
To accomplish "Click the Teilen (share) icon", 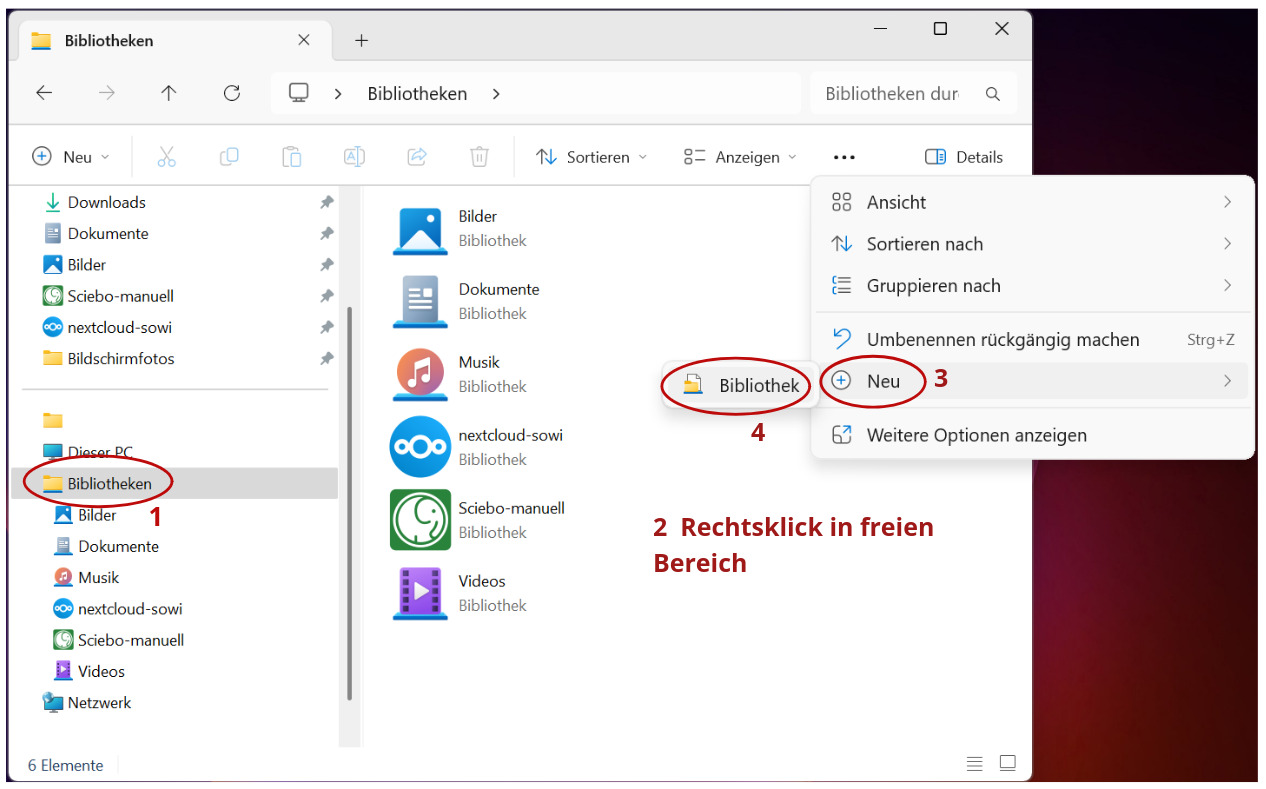I will [417, 157].
